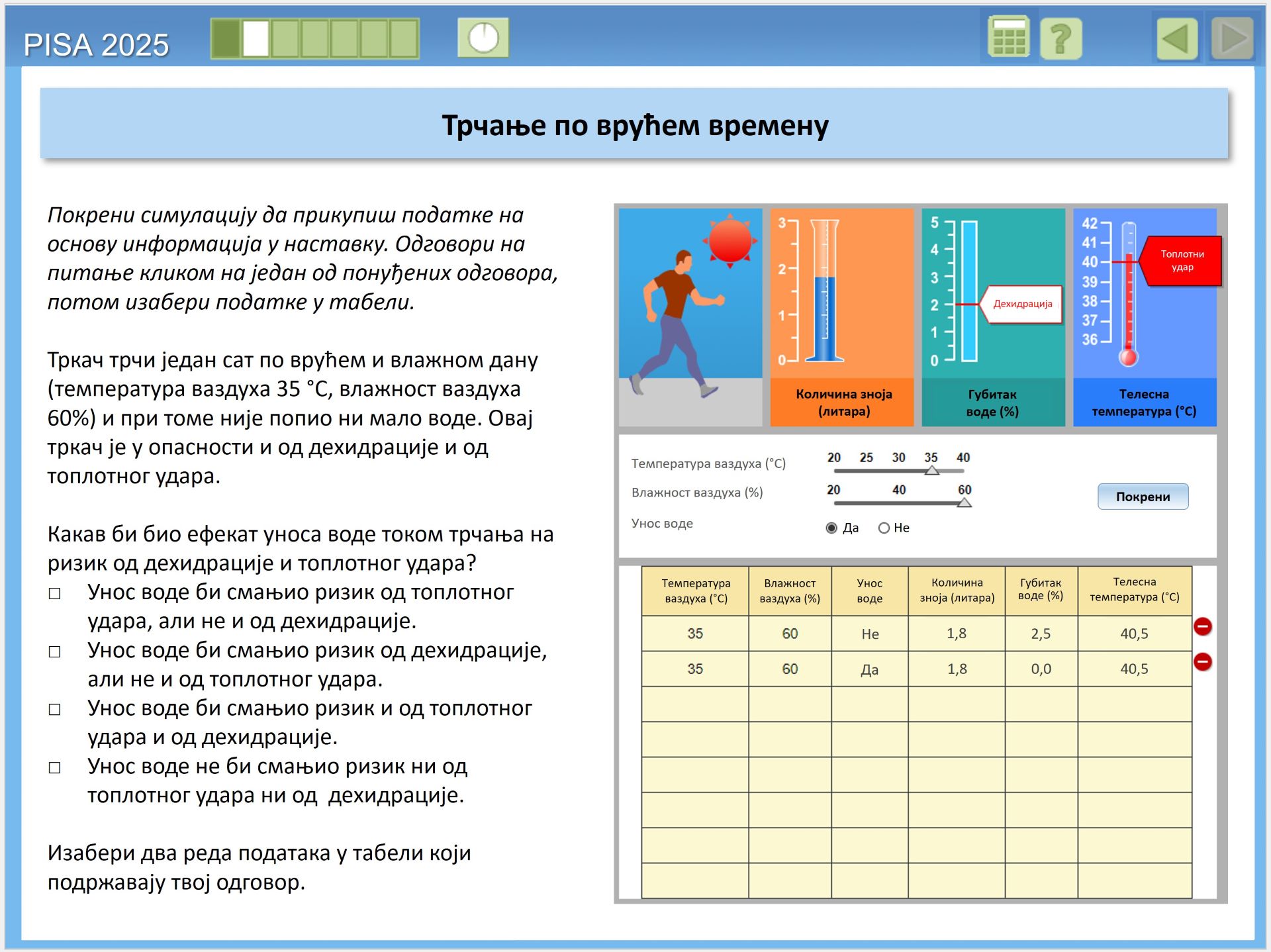Viewport: 1271px width, 952px height.
Task: Open the help question mark
Action: (x=1060, y=38)
